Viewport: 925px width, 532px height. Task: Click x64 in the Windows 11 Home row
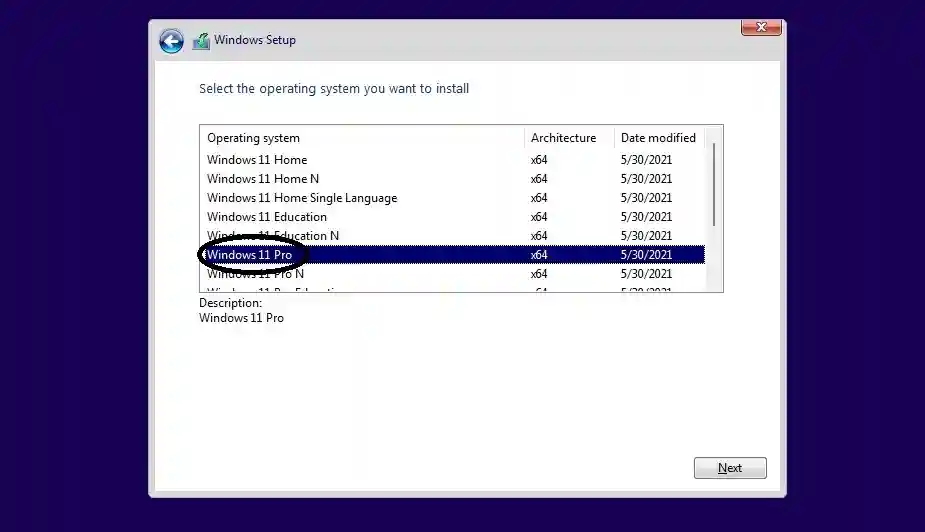click(x=539, y=160)
